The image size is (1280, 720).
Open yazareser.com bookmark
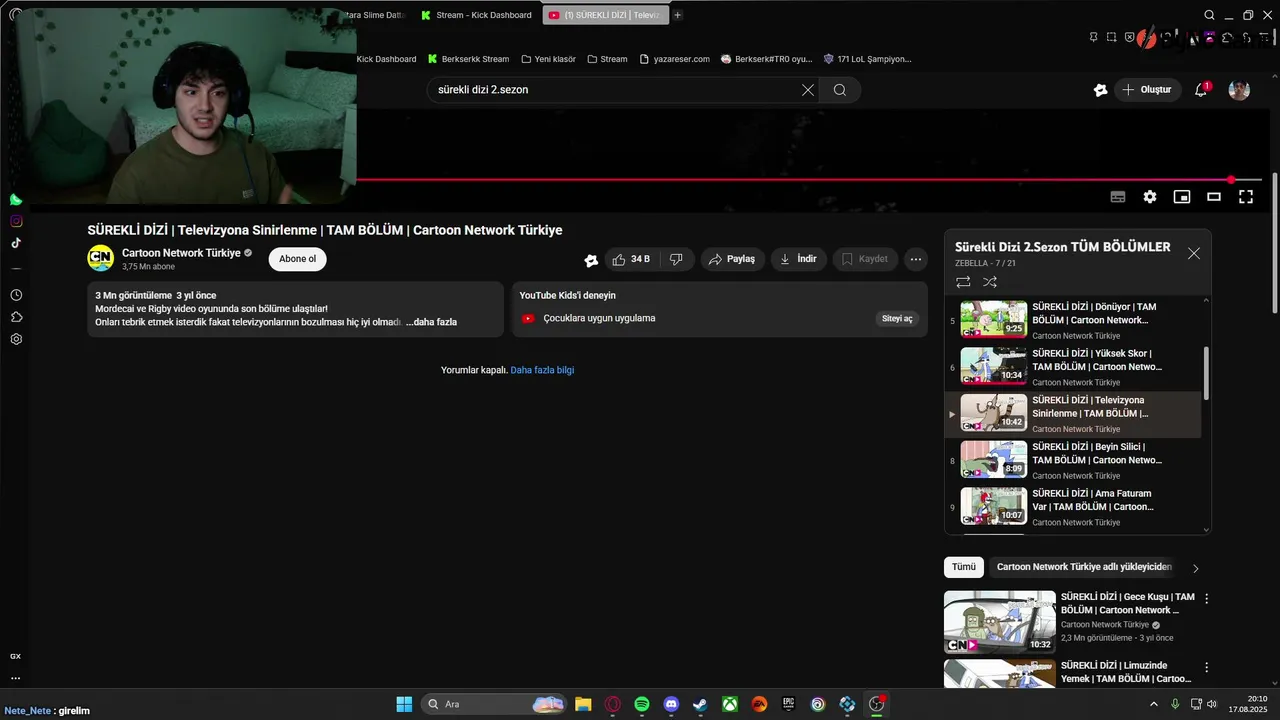pos(675,59)
